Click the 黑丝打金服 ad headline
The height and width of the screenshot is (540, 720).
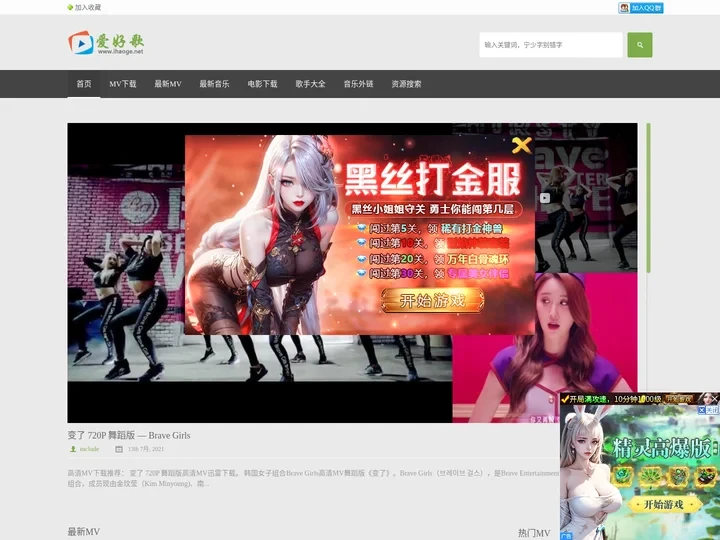[433, 179]
